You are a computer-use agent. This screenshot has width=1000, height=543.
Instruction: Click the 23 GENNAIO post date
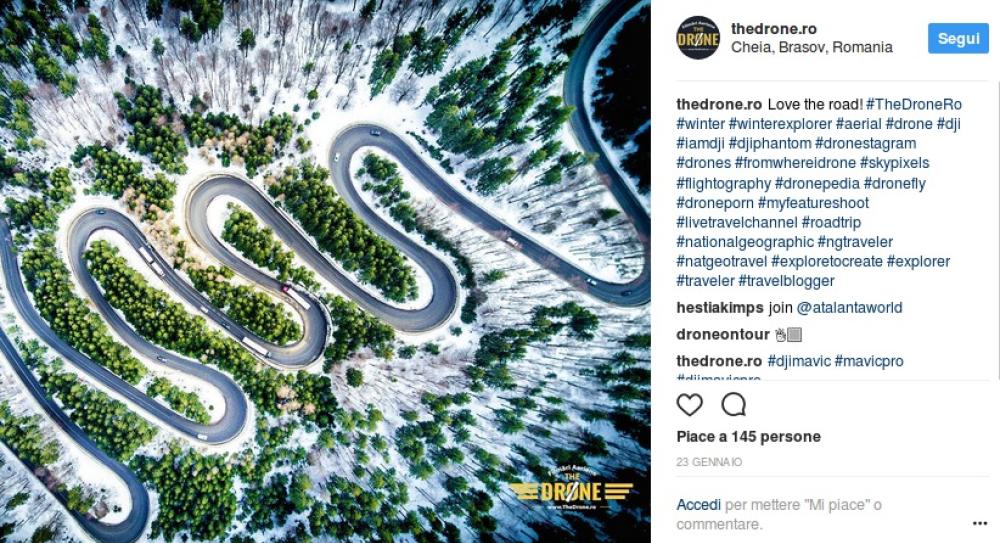(x=709, y=462)
